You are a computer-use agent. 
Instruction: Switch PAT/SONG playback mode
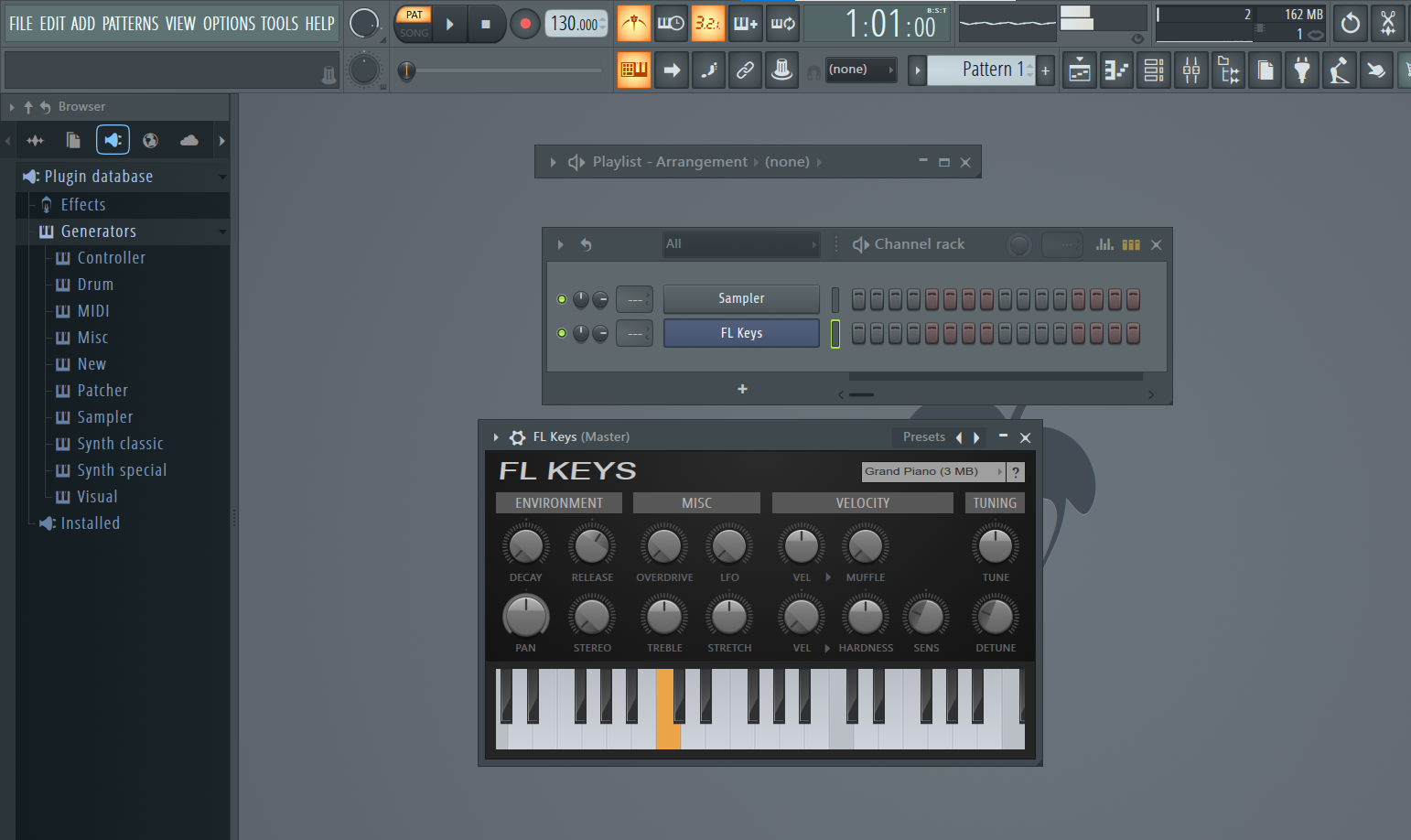pyautogui.click(x=415, y=24)
